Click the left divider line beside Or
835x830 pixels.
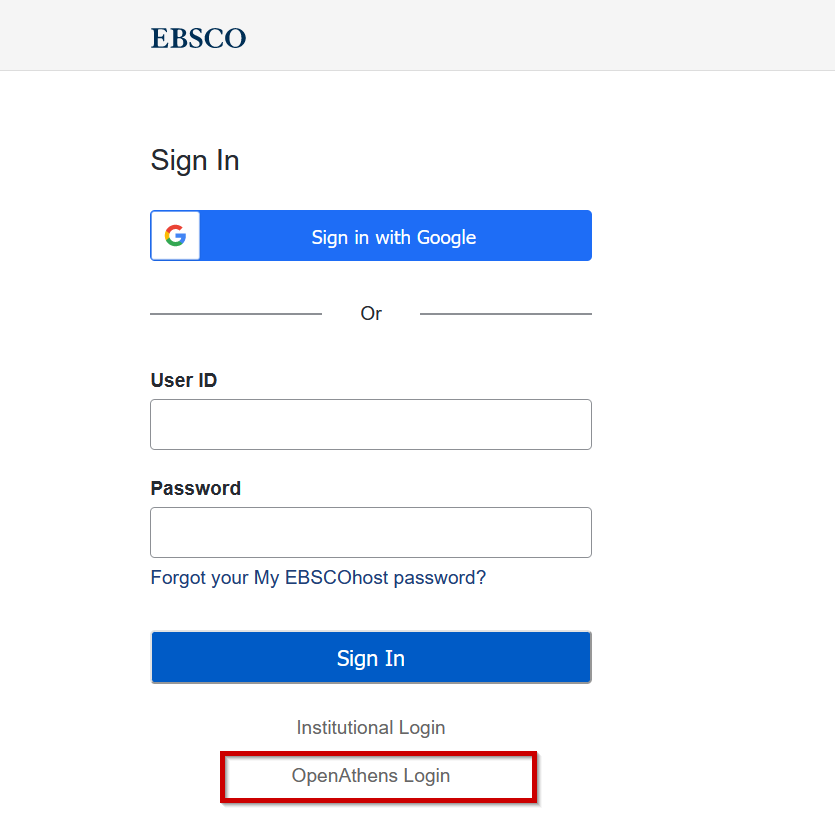point(236,313)
